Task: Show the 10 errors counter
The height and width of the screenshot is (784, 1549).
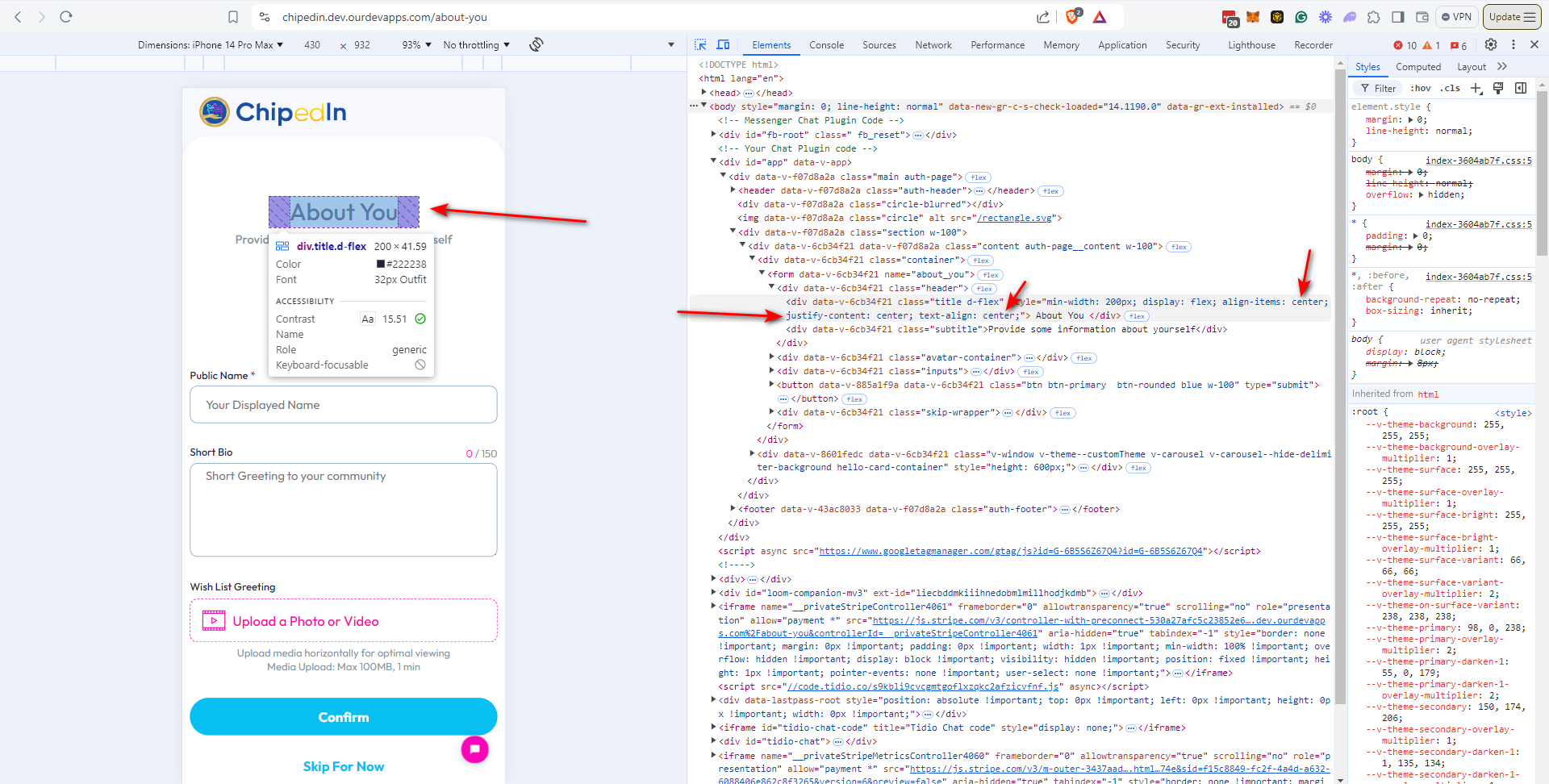Action: (x=1405, y=45)
